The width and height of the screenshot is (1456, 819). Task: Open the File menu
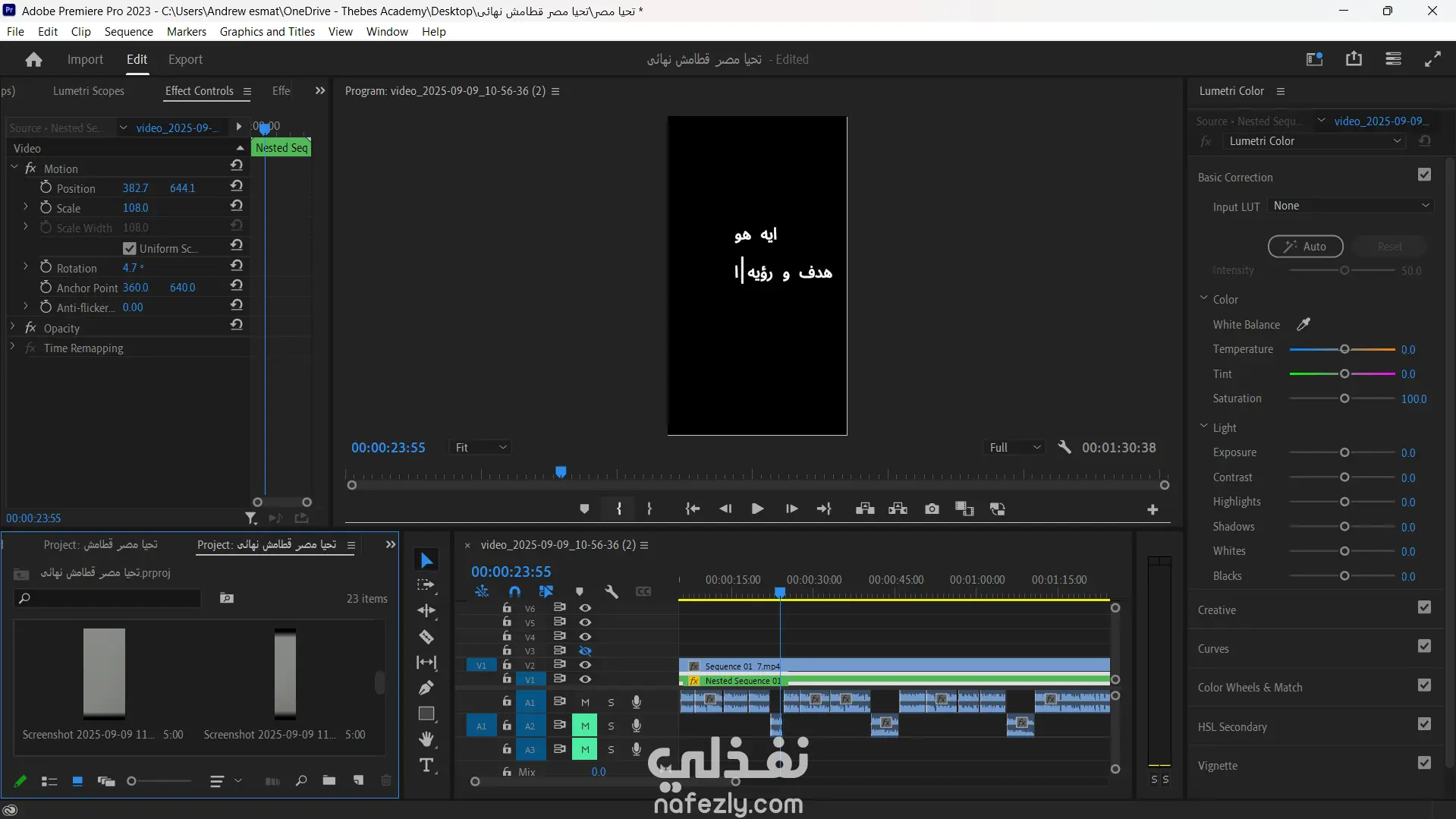[15, 32]
